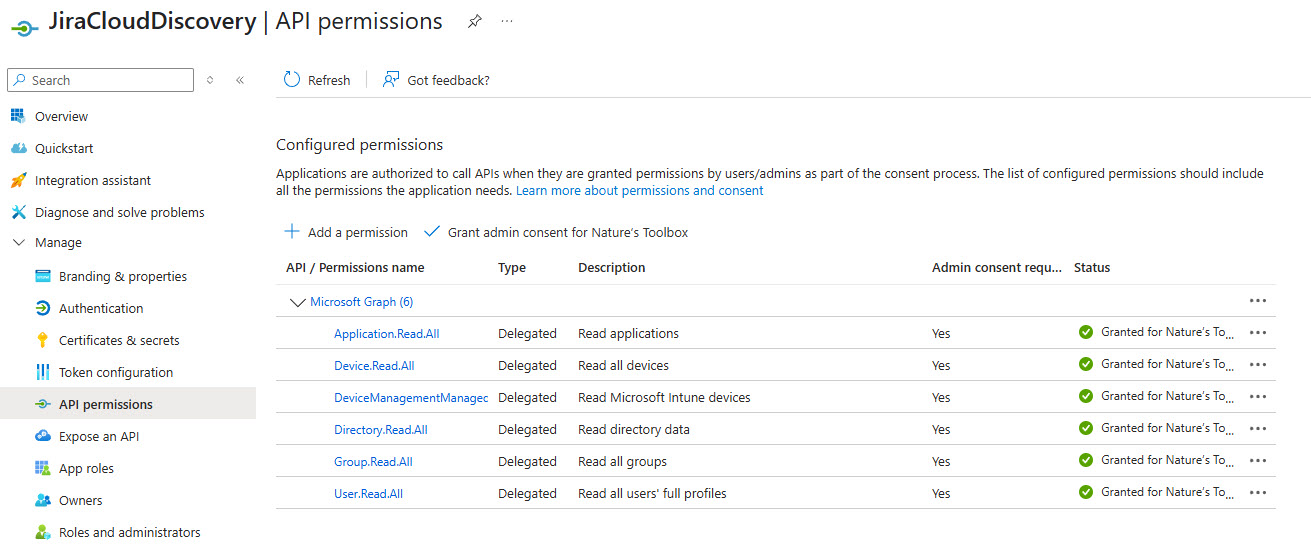Click the JiraCloudDiscovery app icon

24,28
